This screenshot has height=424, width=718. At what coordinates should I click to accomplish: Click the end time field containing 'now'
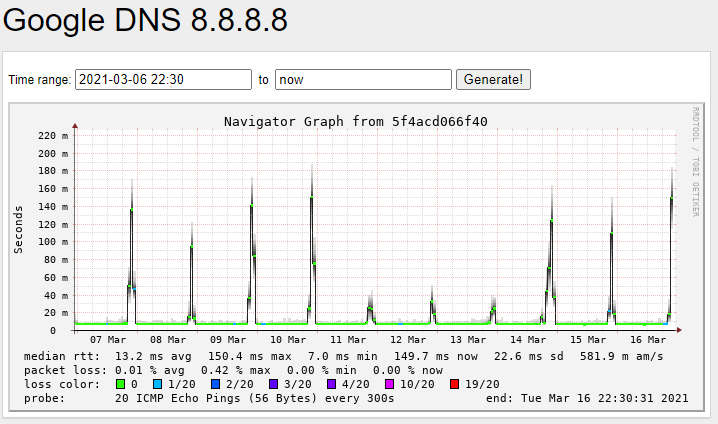(363, 80)
